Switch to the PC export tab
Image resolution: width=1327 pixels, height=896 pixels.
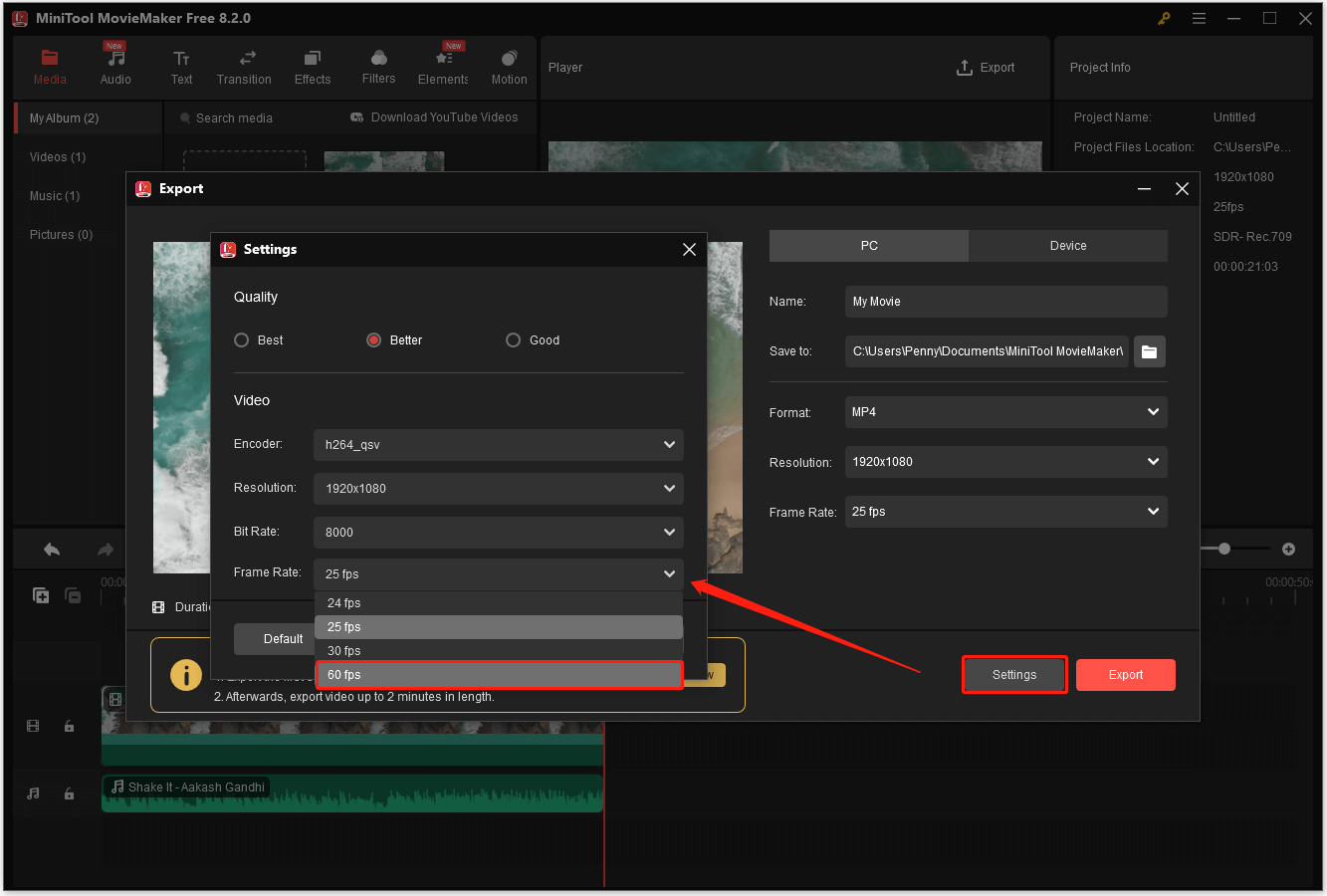click(869, 246)
